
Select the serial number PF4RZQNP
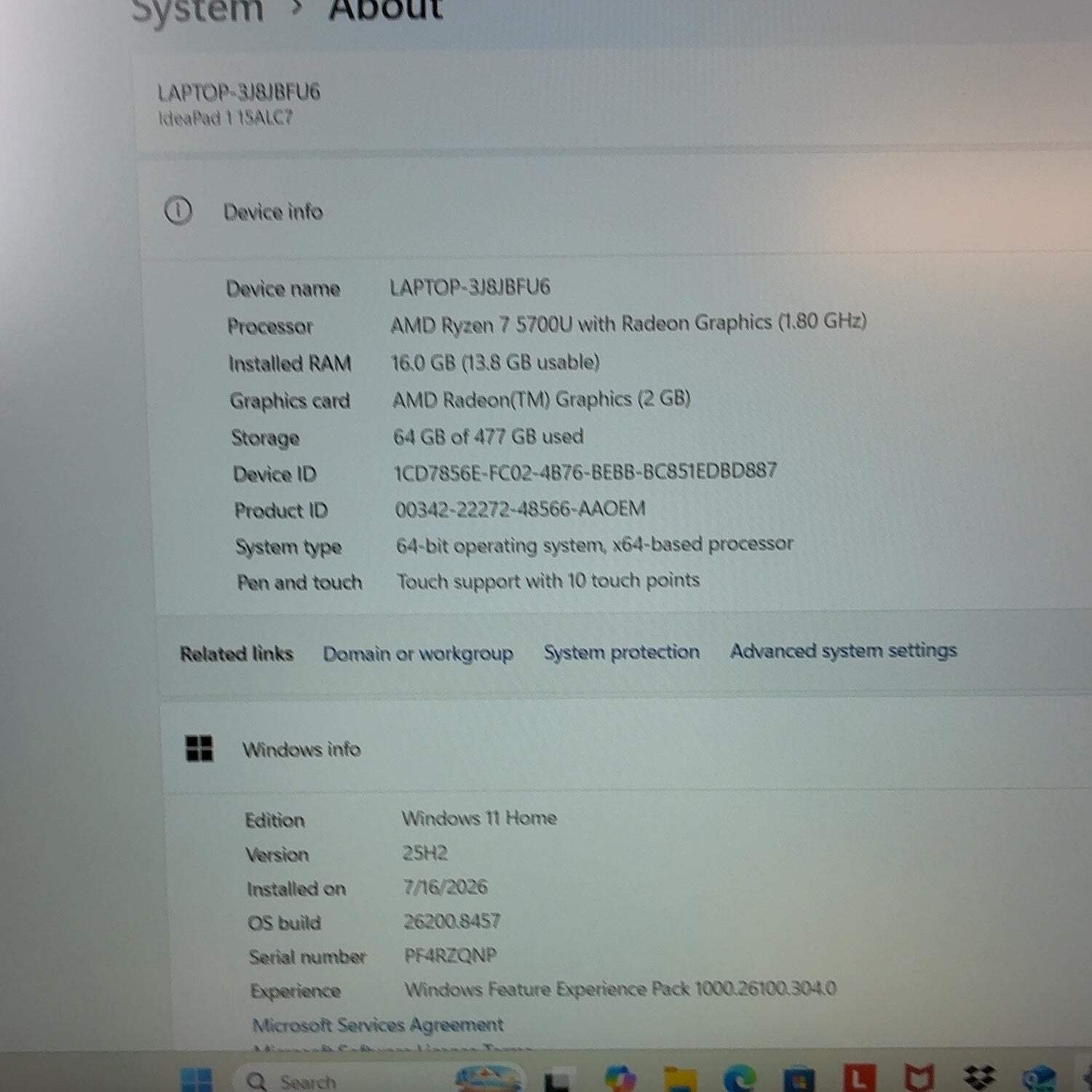click(451, 955)
